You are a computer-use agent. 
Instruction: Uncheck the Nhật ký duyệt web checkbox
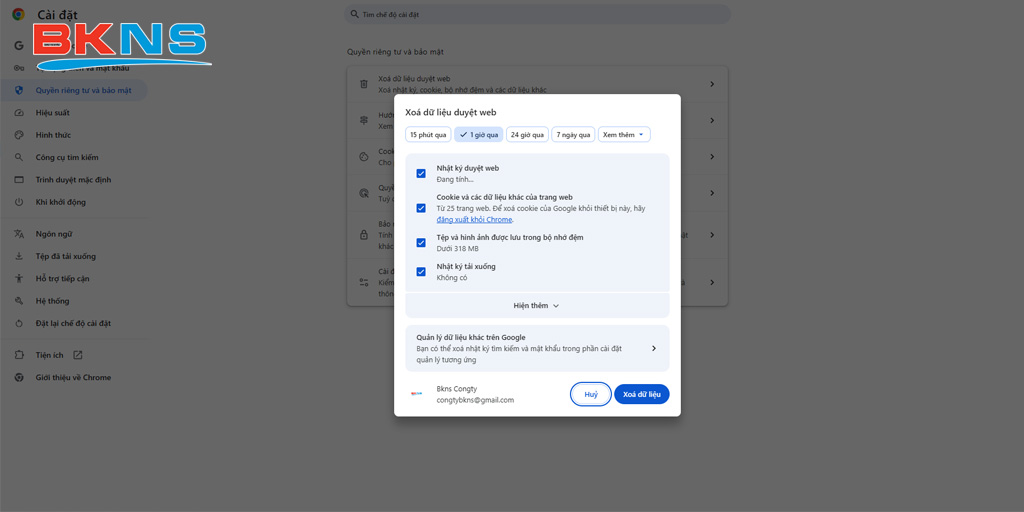[x=421, y=173]
